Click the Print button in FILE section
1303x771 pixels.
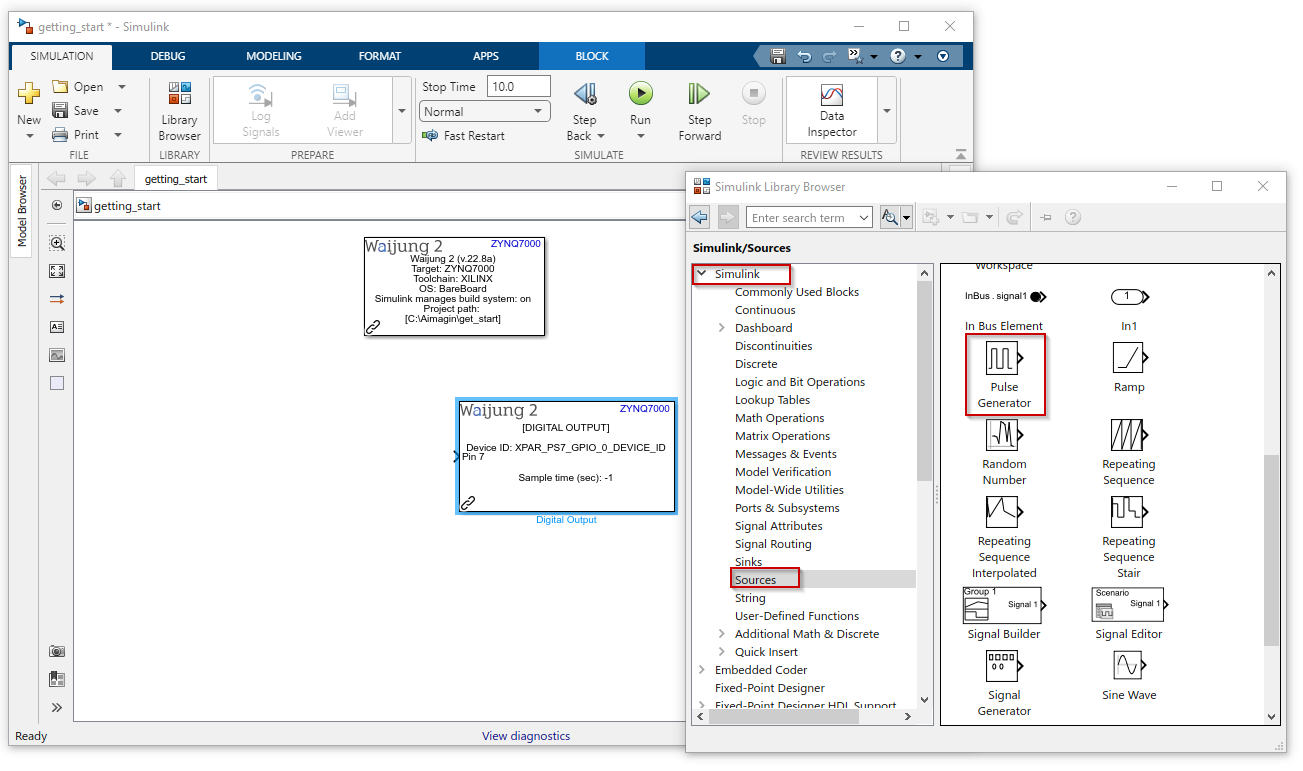coord(76,135)
